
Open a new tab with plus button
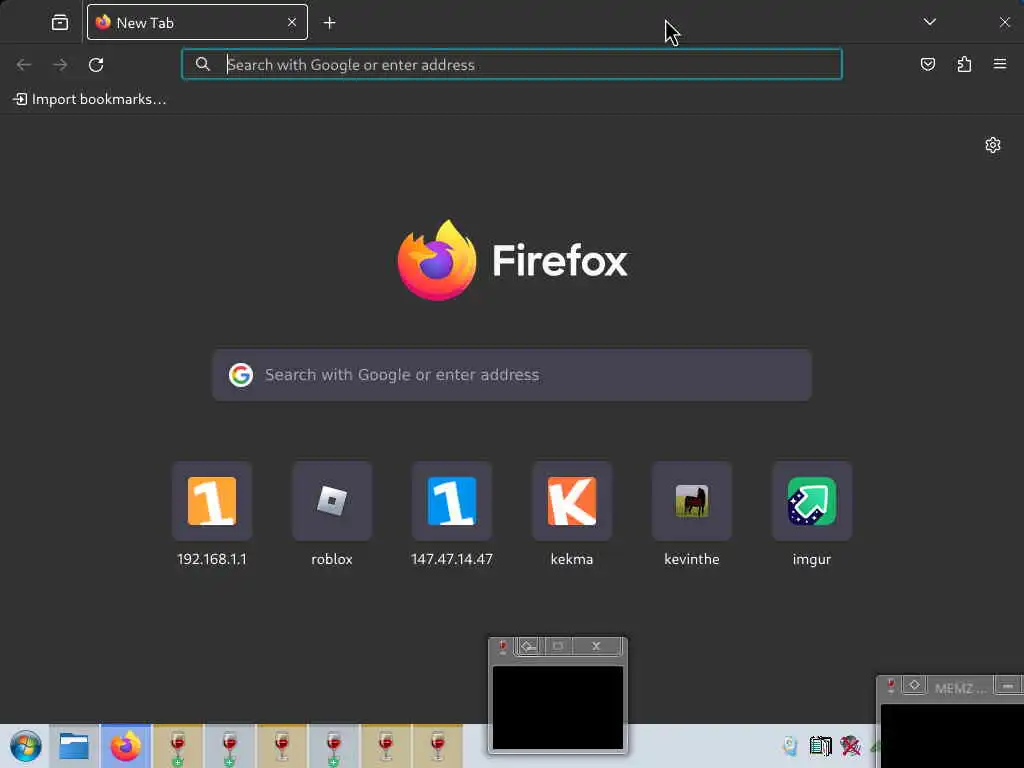click(330, 23)
